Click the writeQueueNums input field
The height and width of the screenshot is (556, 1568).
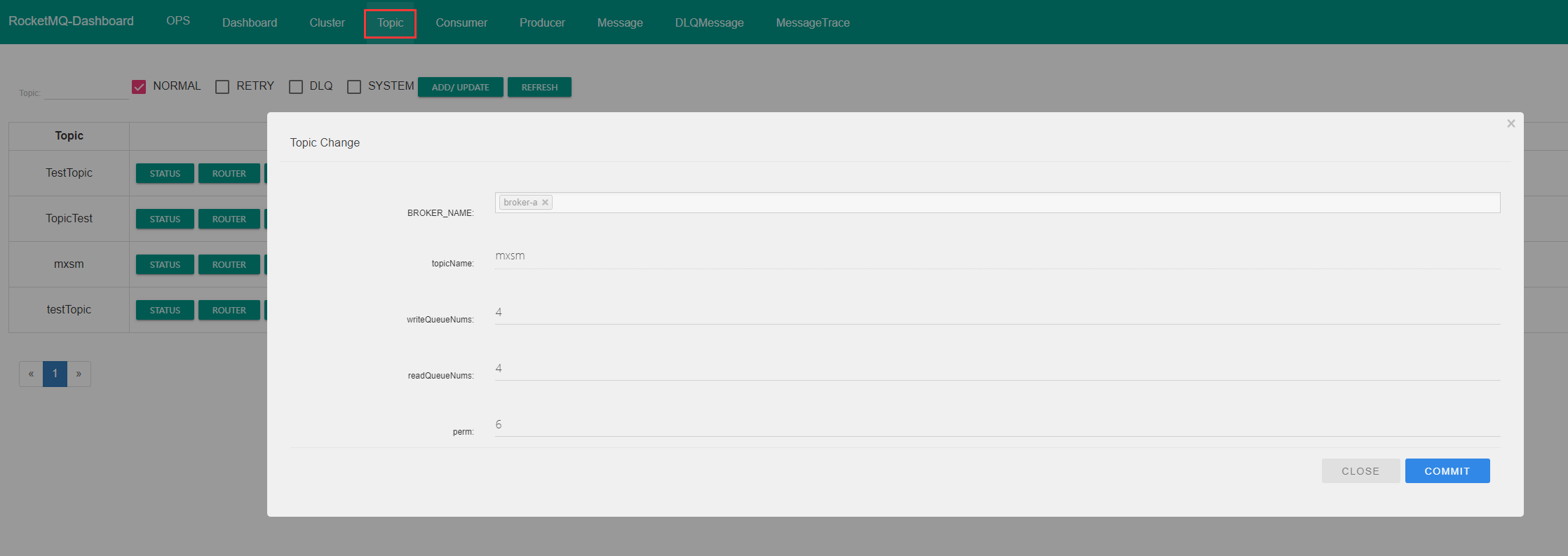pos(996,313)
